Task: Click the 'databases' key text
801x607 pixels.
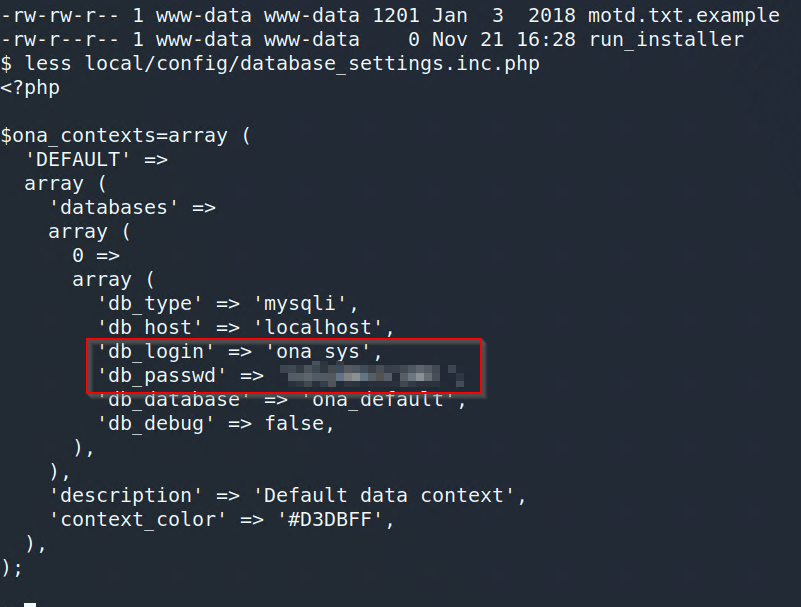Action: [x=114, y=207]
